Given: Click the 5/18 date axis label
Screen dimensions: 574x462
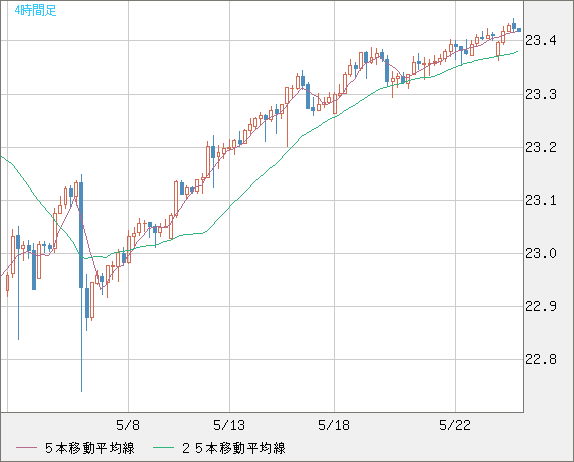Looking at the screenshot, I should pos(334,425).
